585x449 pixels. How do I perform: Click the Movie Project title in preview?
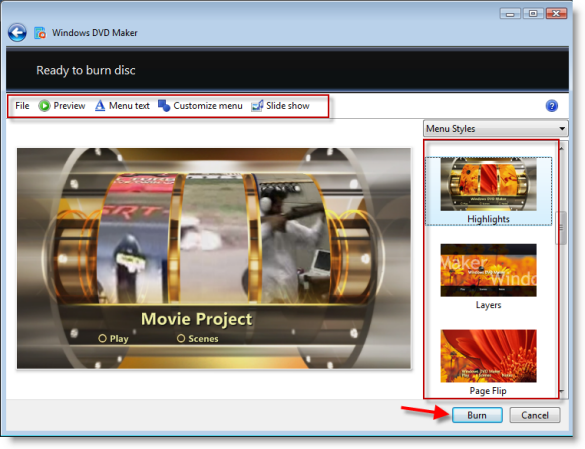click(197, 319)
